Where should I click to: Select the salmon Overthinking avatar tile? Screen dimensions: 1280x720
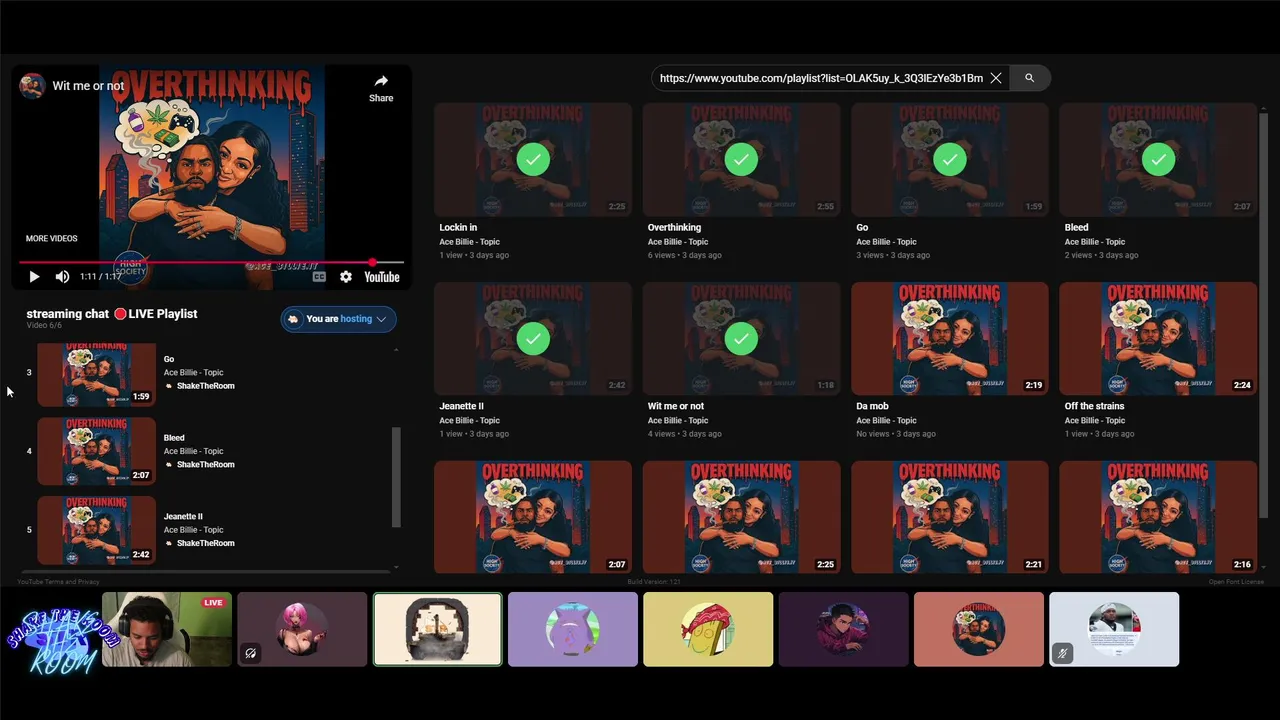[979, 629]
